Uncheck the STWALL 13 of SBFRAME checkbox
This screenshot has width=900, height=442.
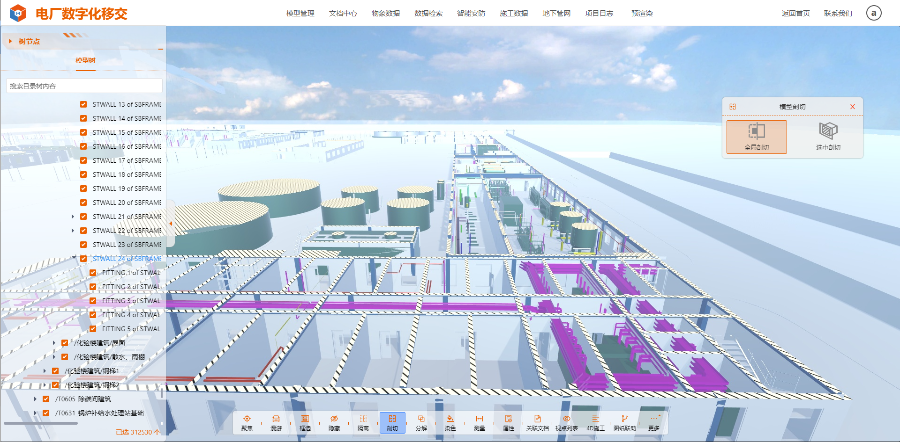(84, 104)
